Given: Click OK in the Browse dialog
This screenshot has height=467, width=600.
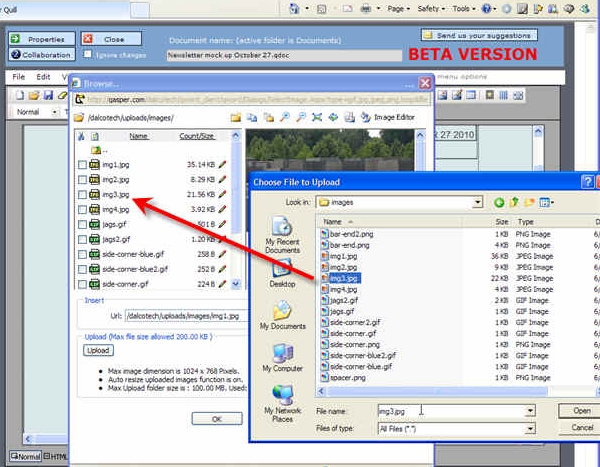Looking at the screenshot, I should click(217, 419).
